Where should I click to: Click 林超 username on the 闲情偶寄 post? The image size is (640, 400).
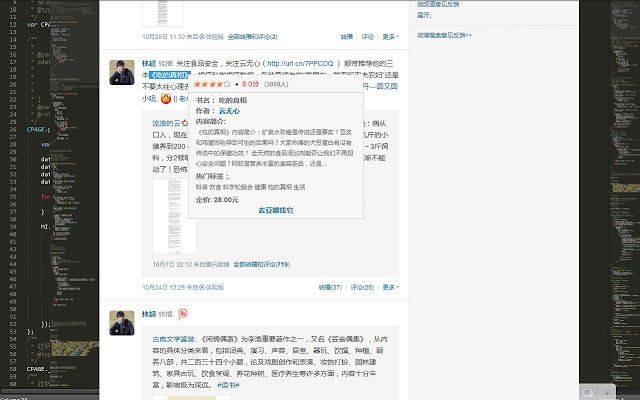click(x=149, y=314)
